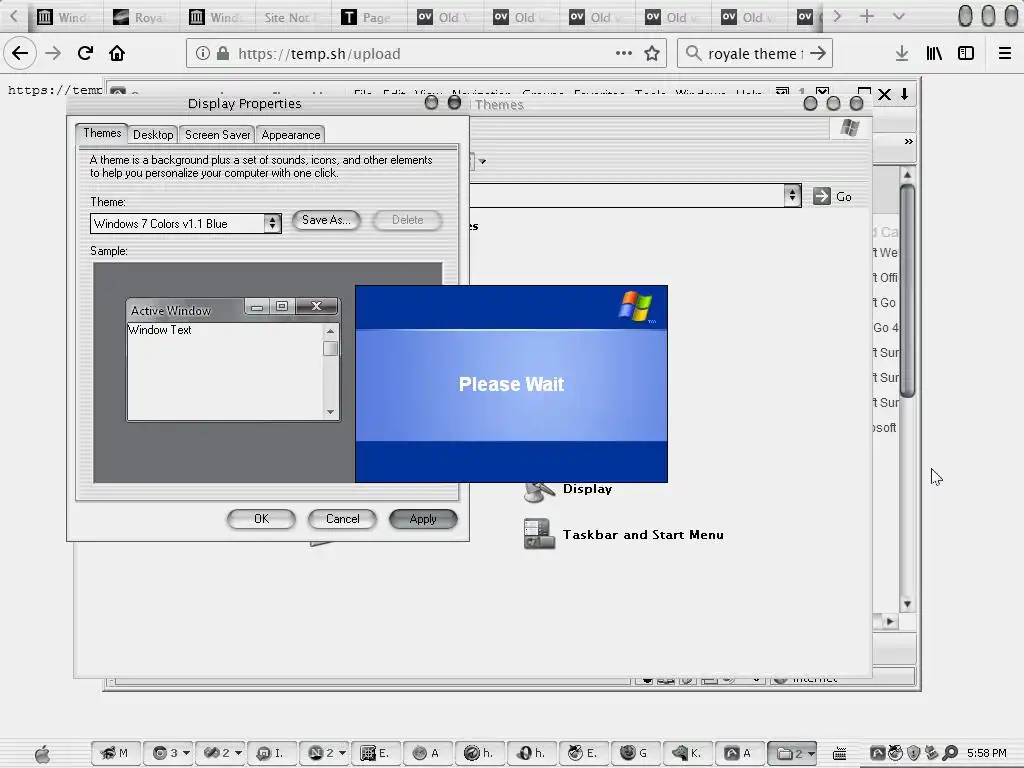Screen dimensions: 1024x768
Task: Bookmark this page with the star icon
Action: [652, 54]
